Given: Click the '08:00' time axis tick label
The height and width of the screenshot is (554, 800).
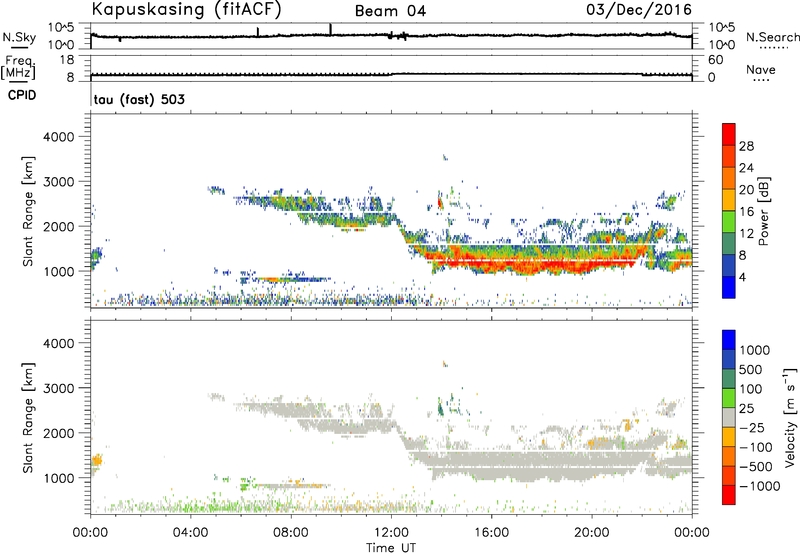Looking at the screenshot, I should (x=291, y=533).
